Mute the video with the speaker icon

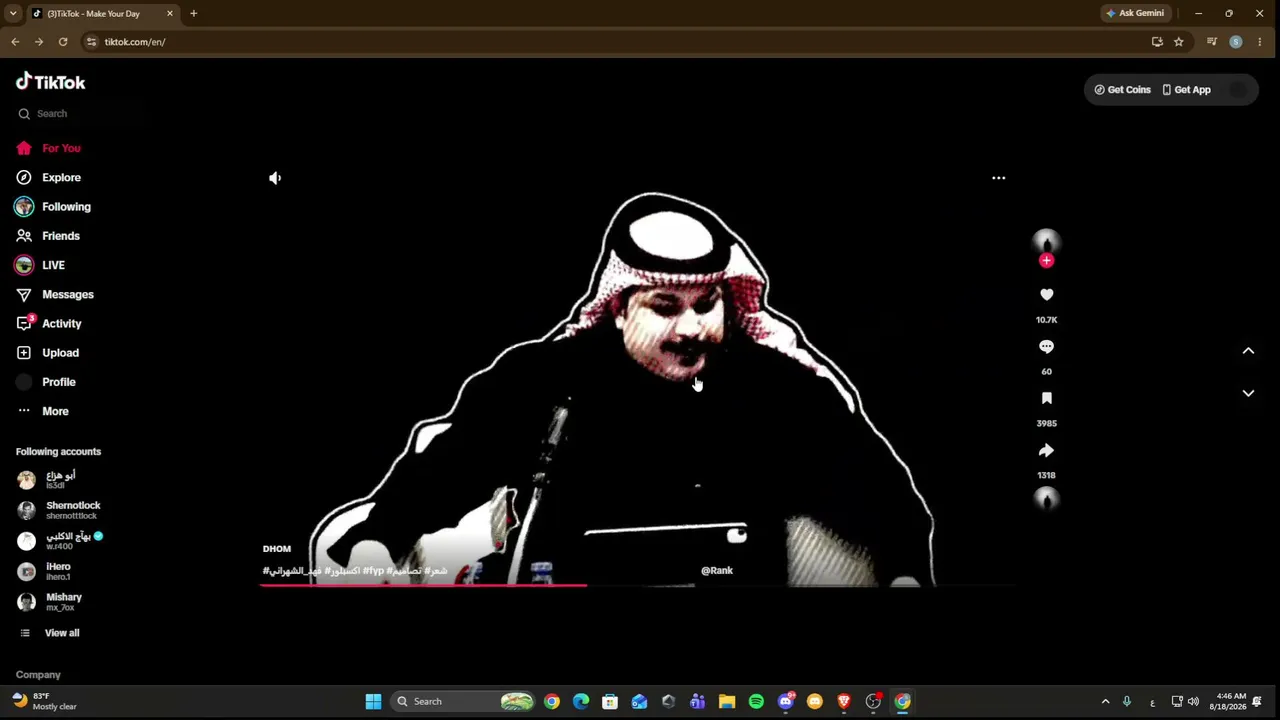275,178
